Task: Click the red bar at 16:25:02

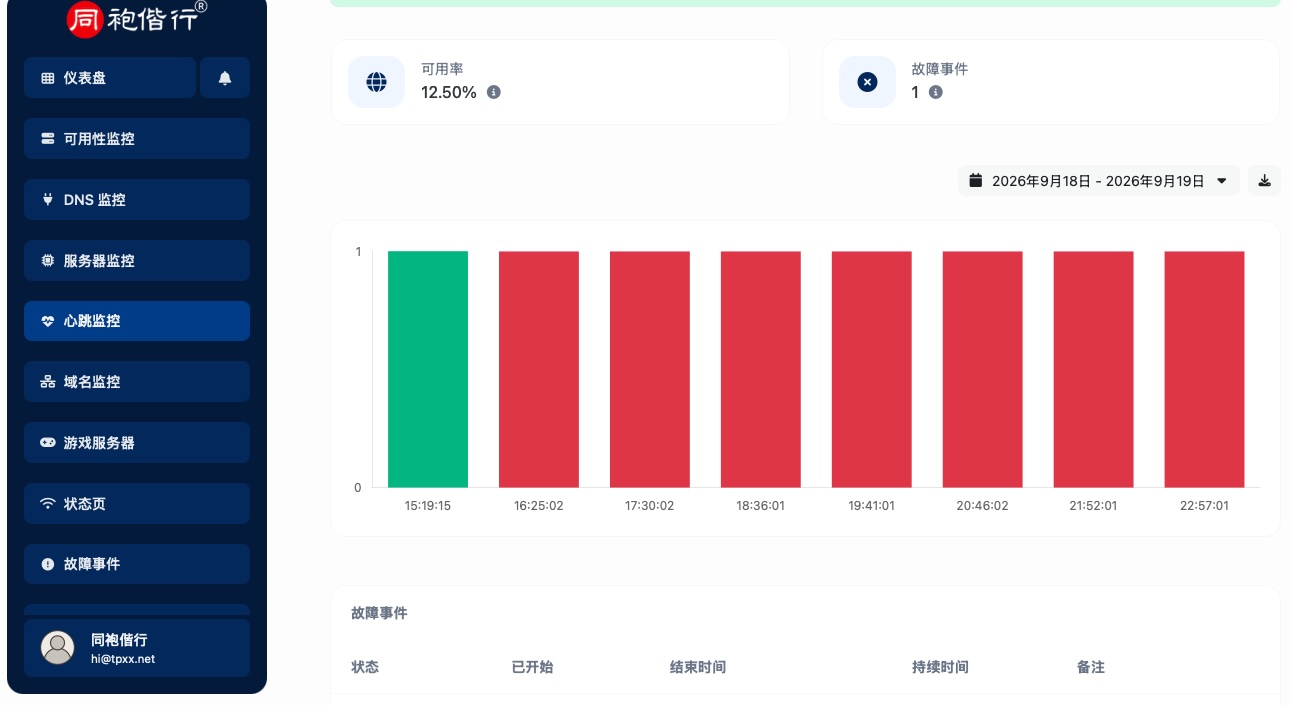Action: [x=539, y=369]
